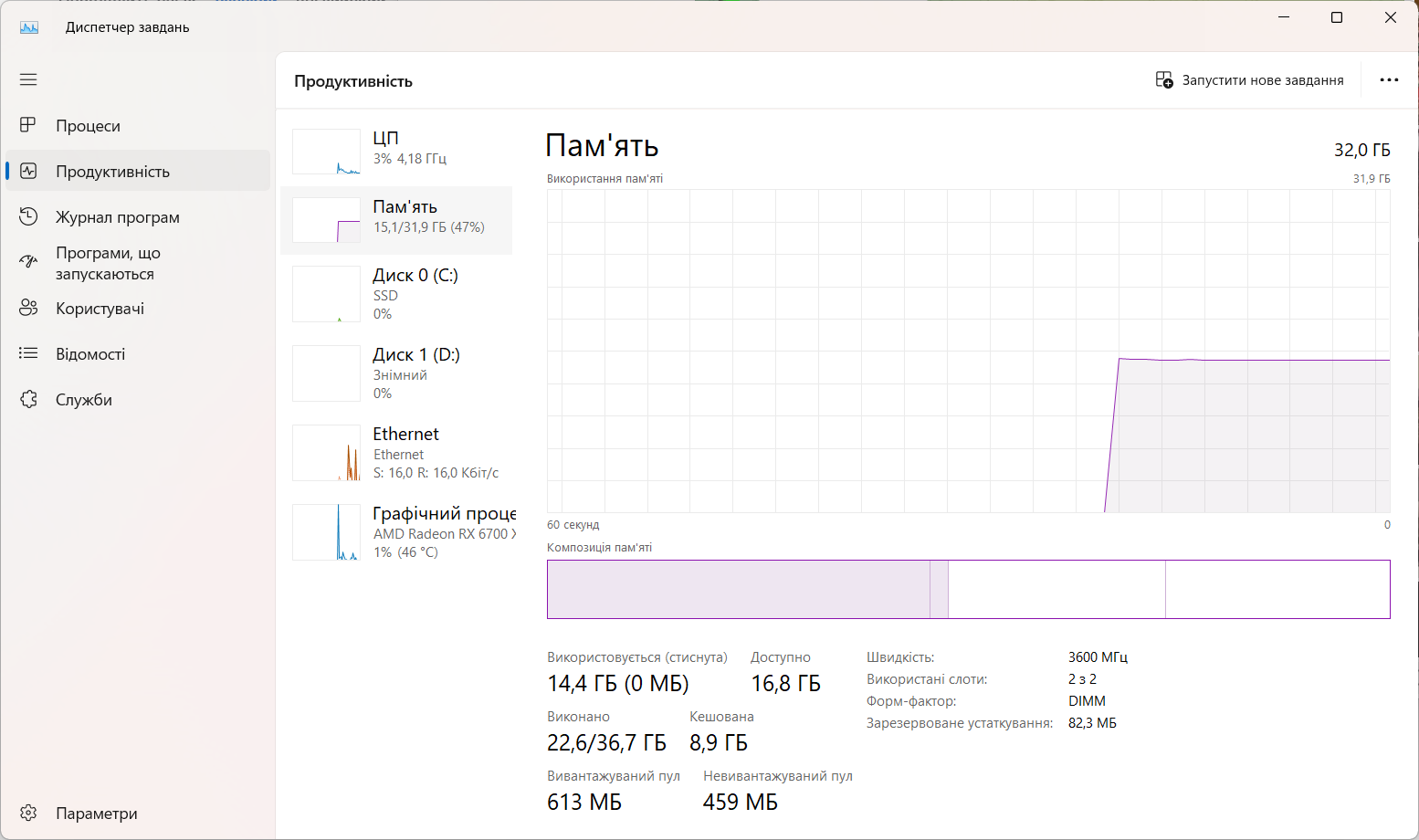Click the Пам'ять large heading
1419x840 pixels.
coord(602,146)
